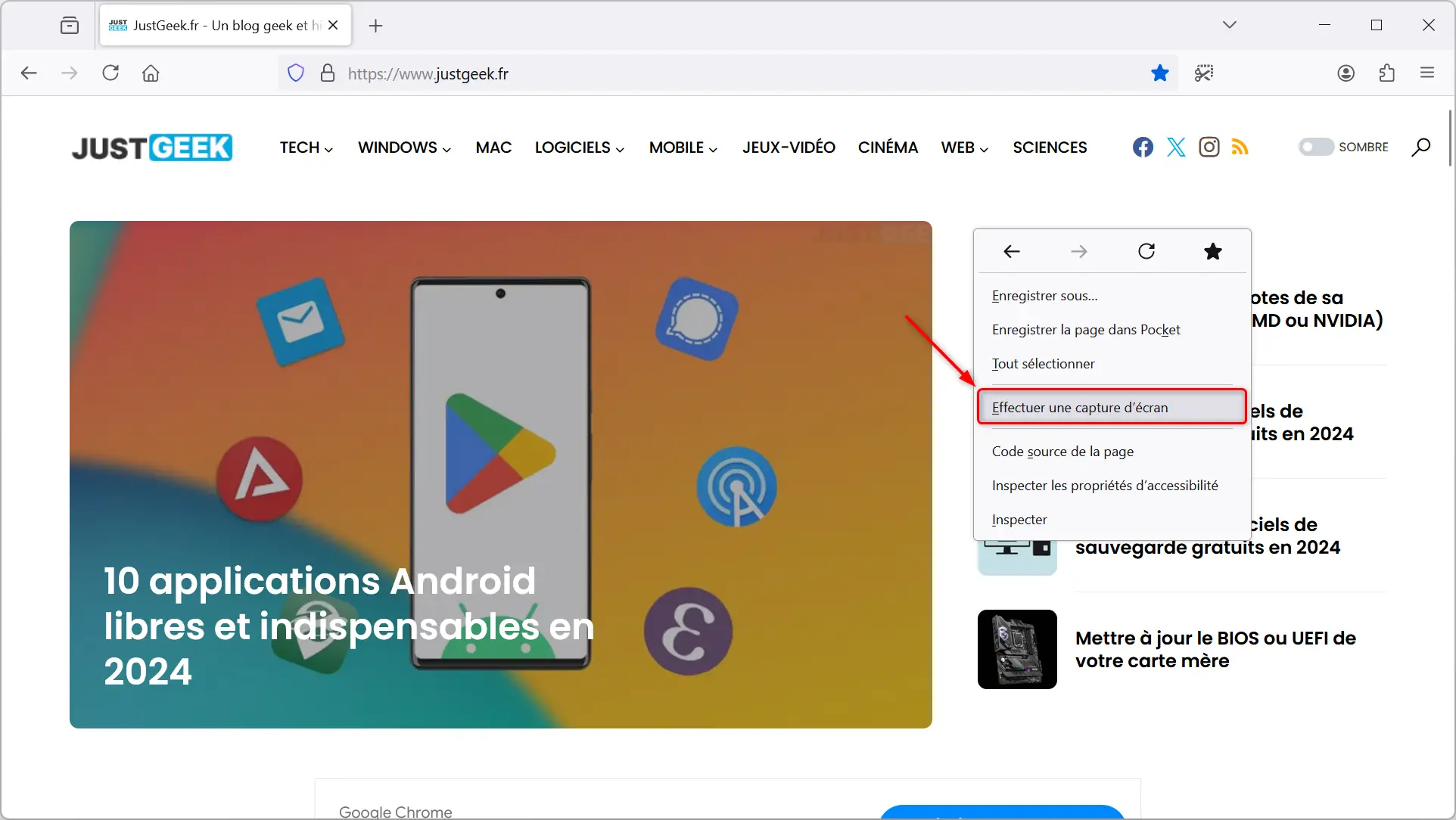
Task: Choose Inspecter in context menu
Action: 1112,520
